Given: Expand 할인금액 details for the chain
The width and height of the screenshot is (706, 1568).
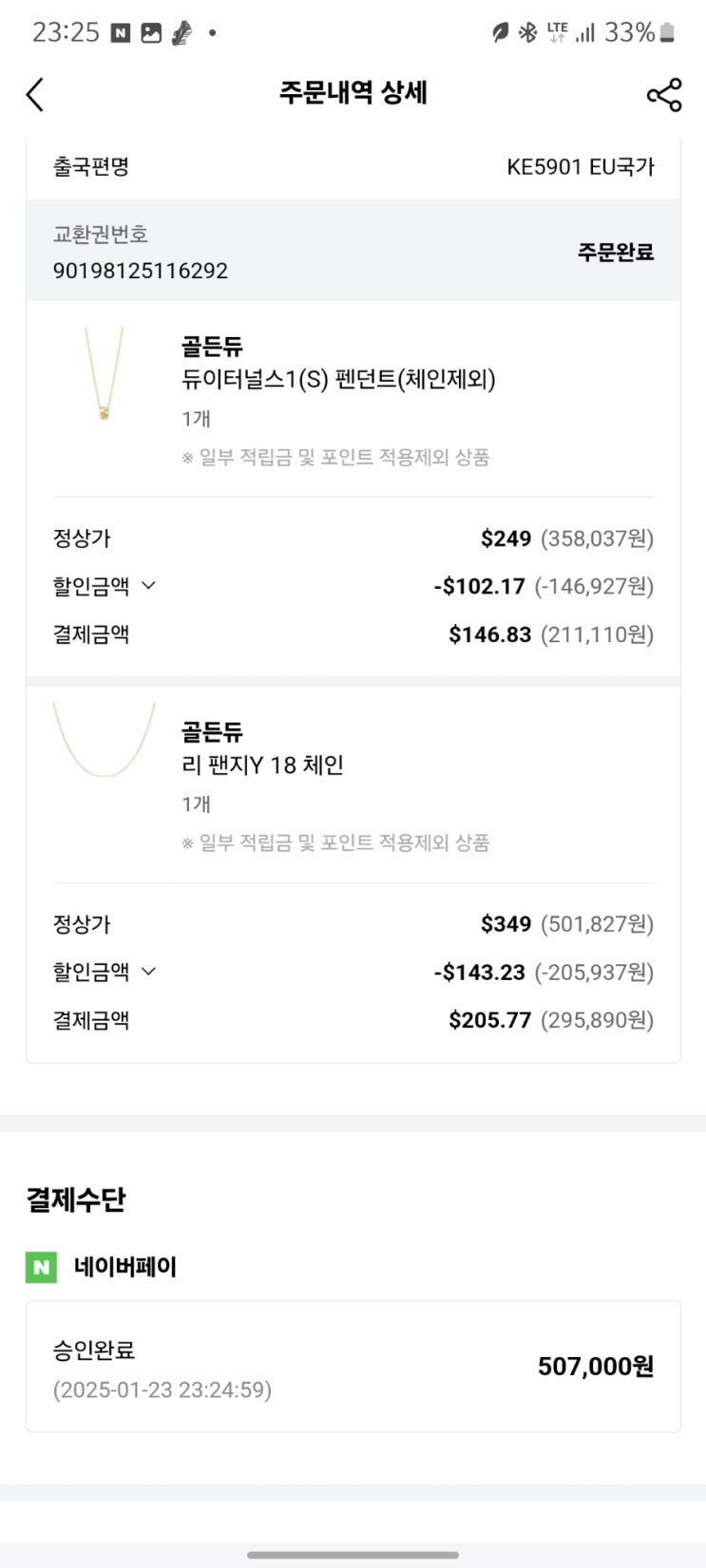Looking at the screenshot, I should 148,972.
